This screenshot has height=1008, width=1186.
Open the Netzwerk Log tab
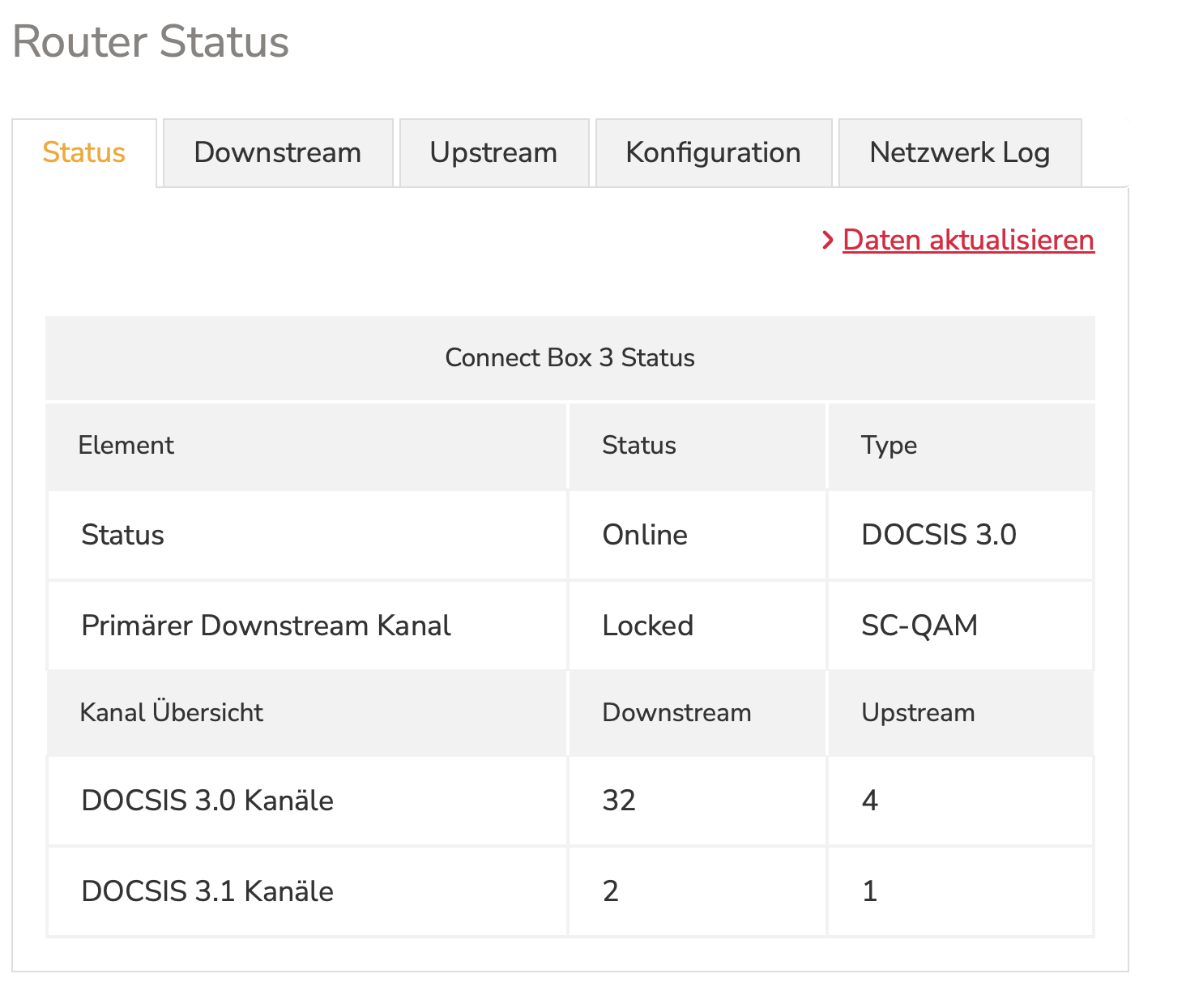(959, 153)
